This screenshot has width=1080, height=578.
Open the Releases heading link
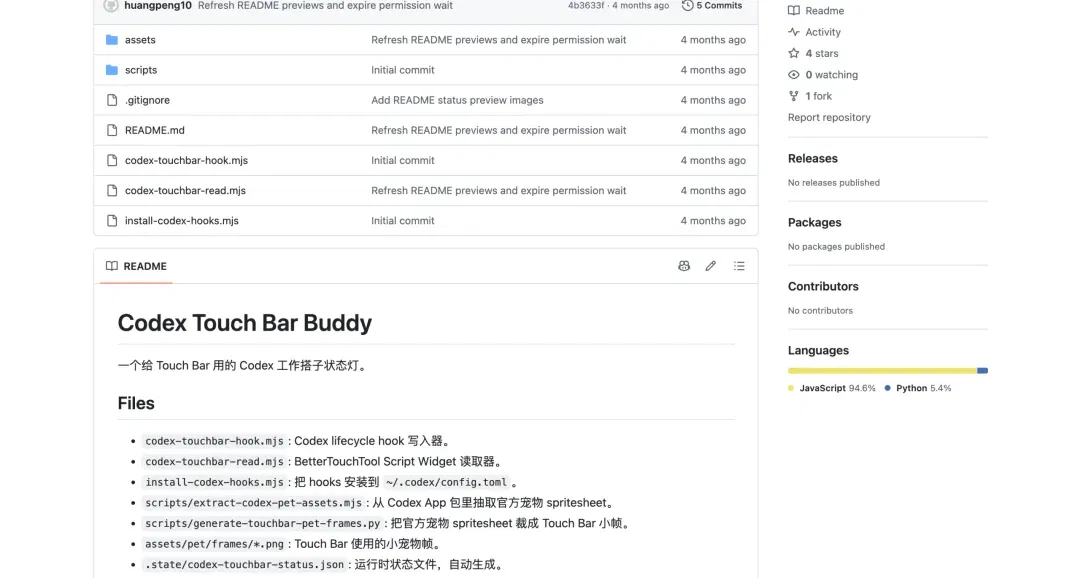pos(813,158)
